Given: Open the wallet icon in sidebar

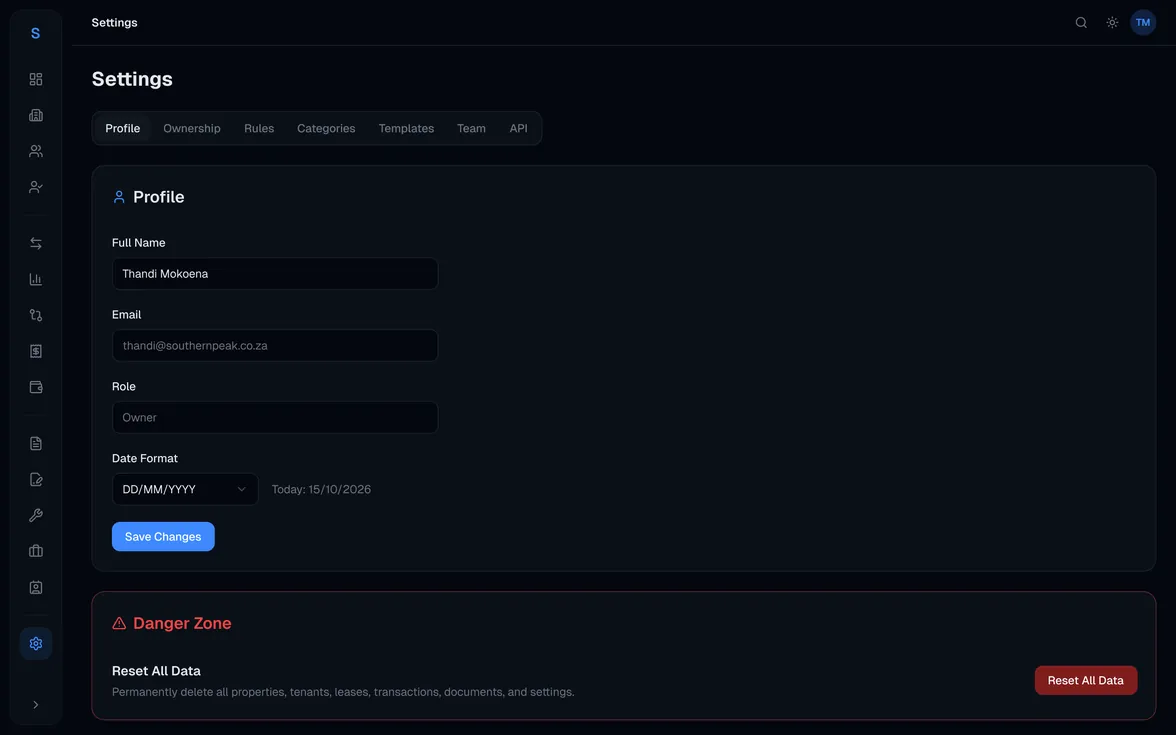Looking at the screenshot, I should 35,388.
